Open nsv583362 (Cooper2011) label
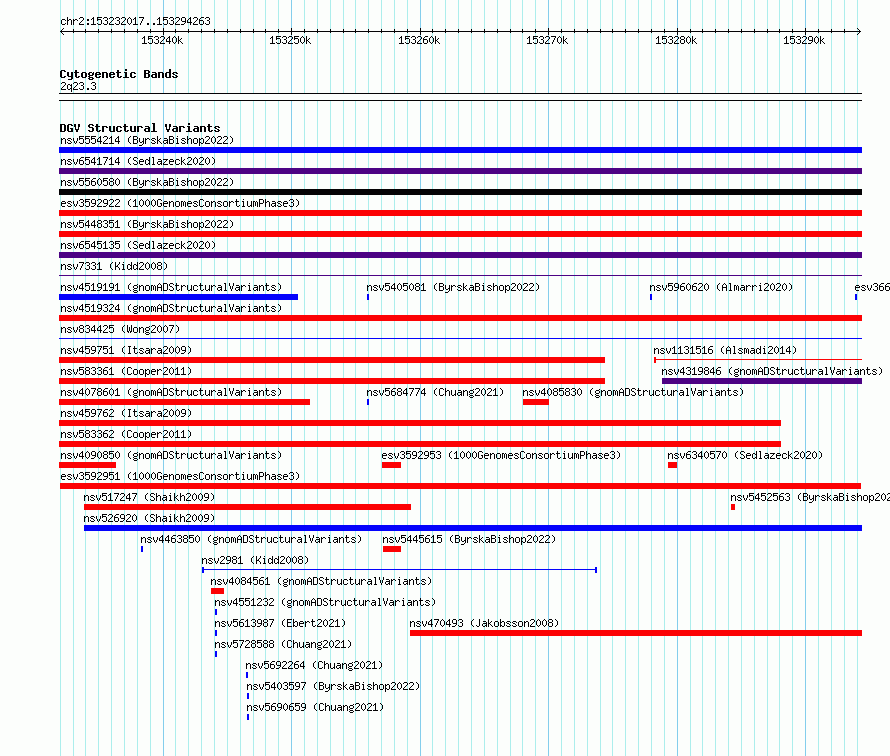Viewport: 890px width, 756px height. point(126,434)
